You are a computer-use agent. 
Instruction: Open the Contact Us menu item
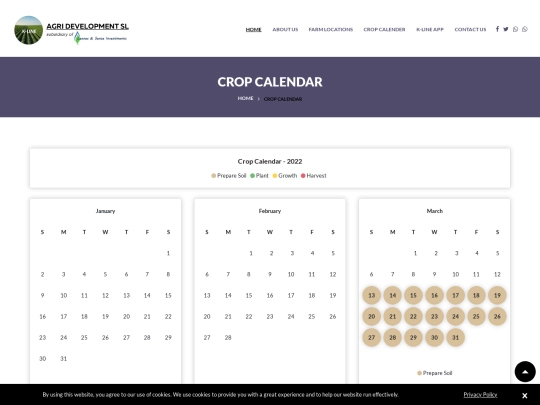(x=470, y=30)
